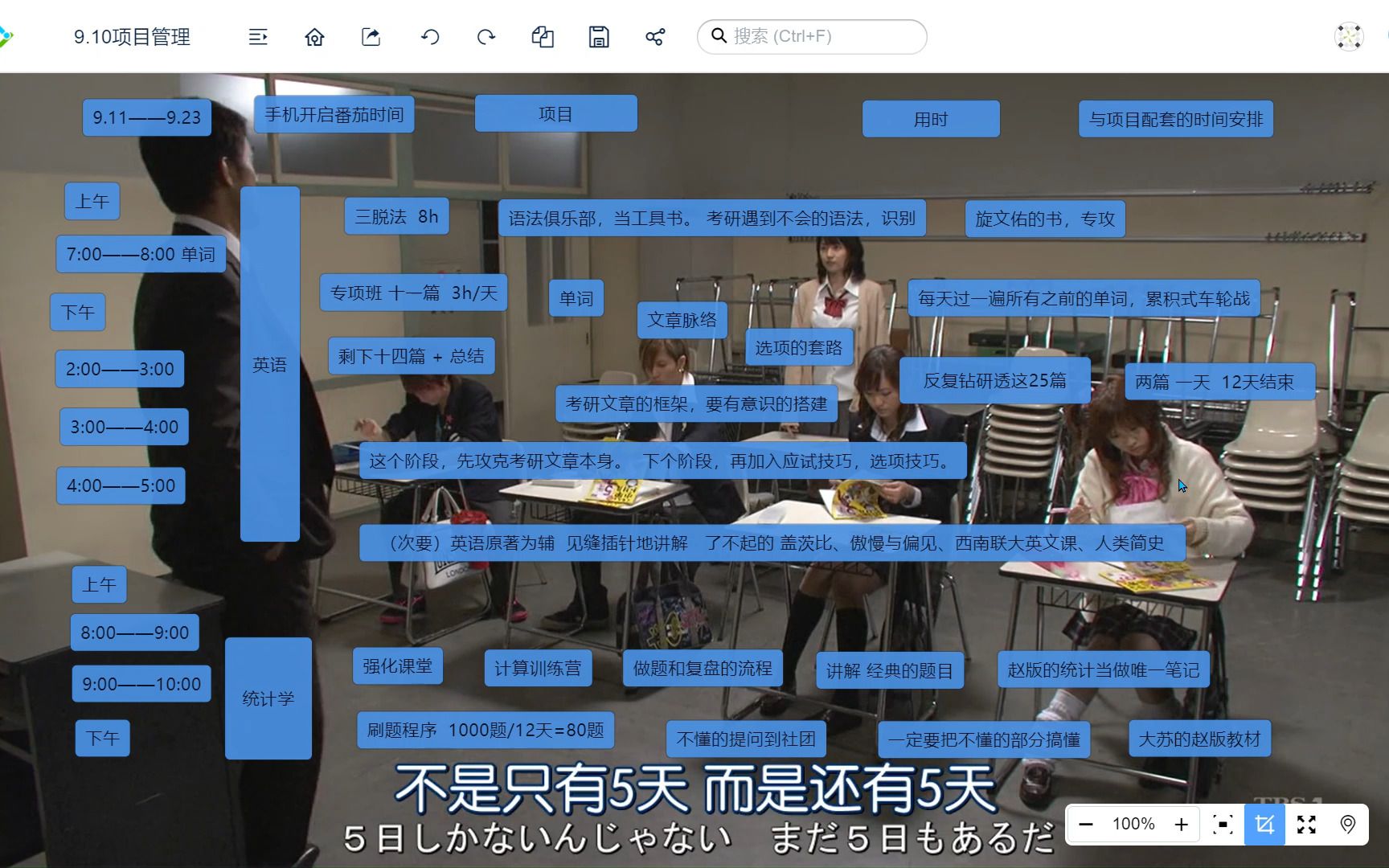
Task: Select the 强化课堂 node
Action: pyautogui.click(x=397, y=666)
